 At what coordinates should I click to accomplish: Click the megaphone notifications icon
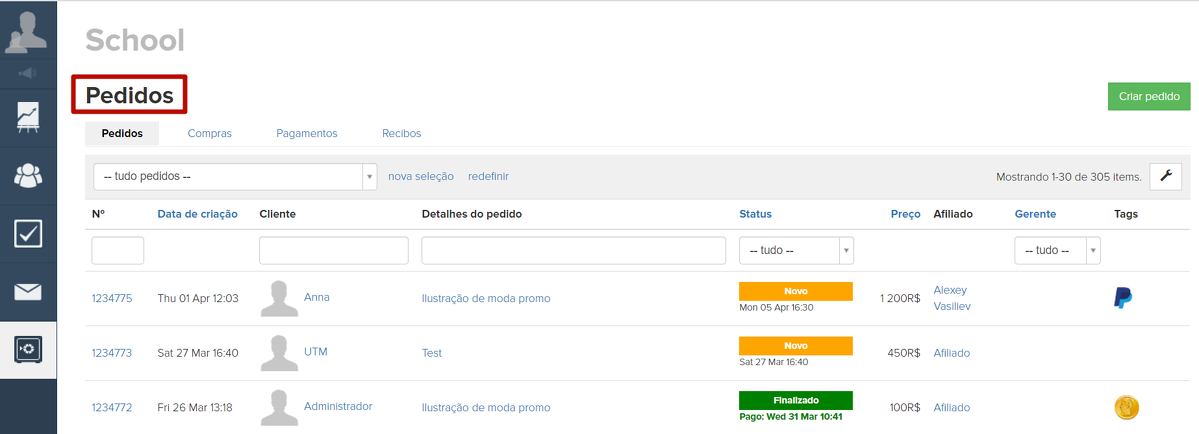[28, 73]
